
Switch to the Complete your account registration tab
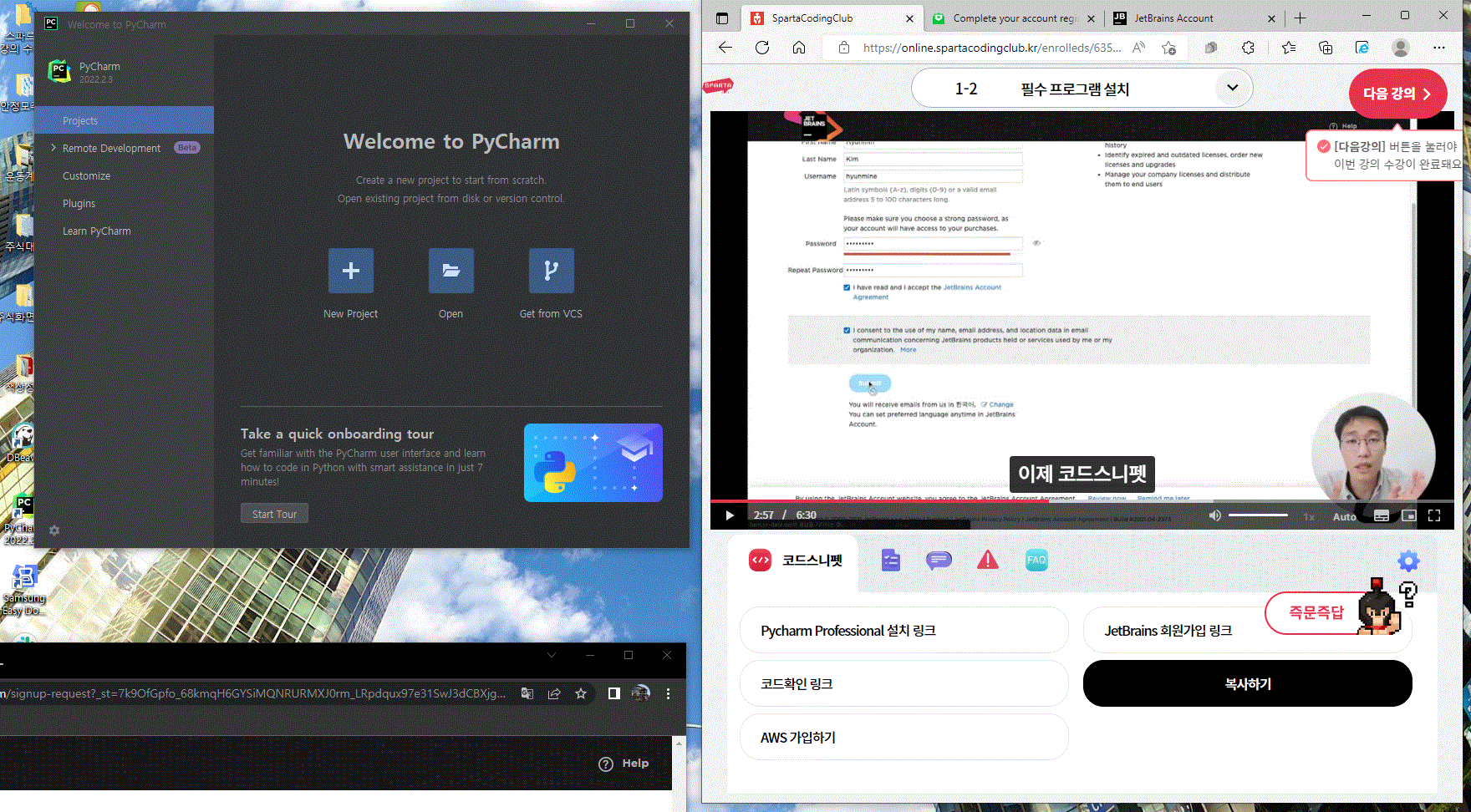click(x=1014, y=18)
